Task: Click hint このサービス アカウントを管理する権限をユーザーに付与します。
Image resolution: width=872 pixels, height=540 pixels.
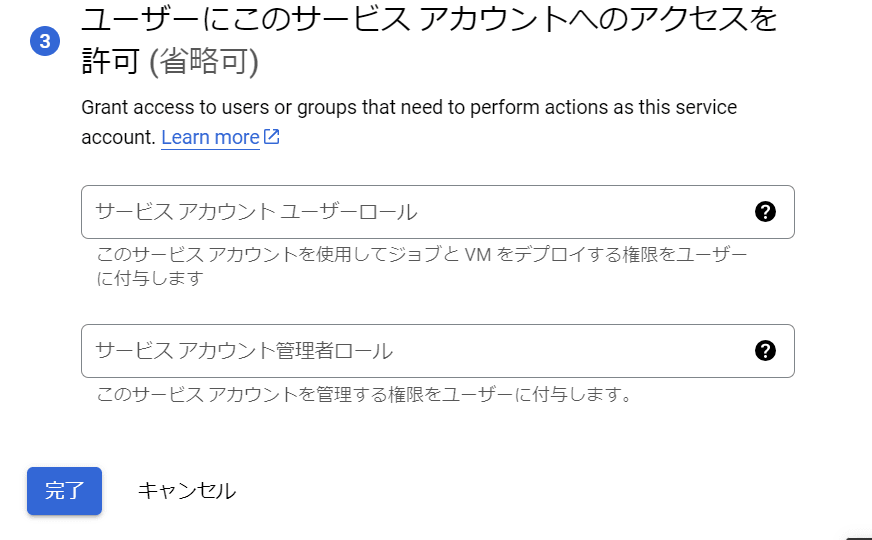Action: [x=365, y=394]
